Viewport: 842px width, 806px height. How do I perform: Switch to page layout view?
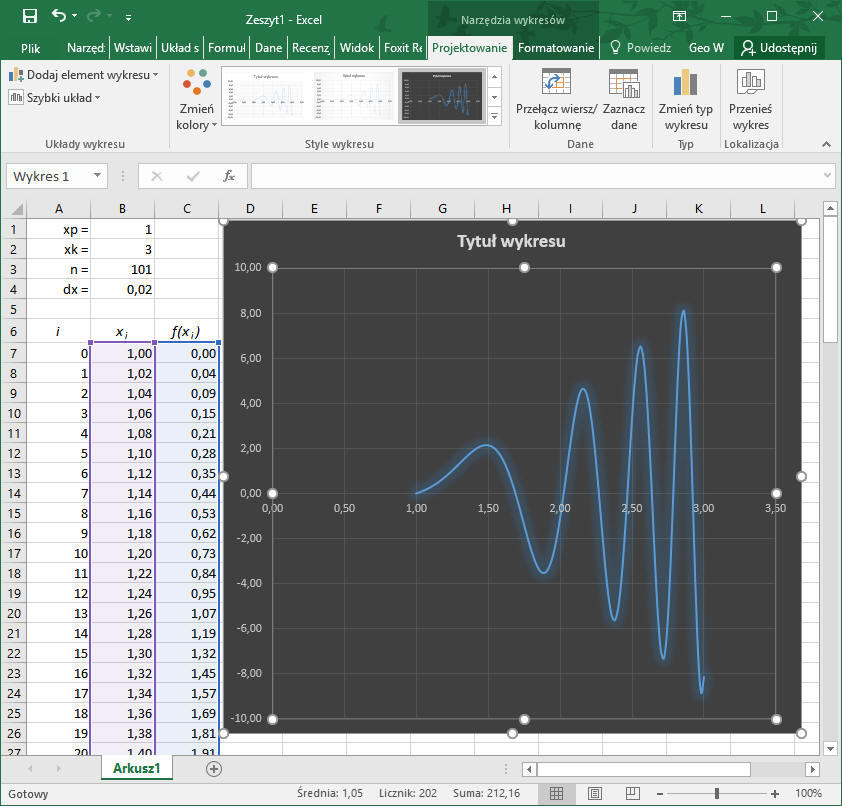(x=594, y=793)
